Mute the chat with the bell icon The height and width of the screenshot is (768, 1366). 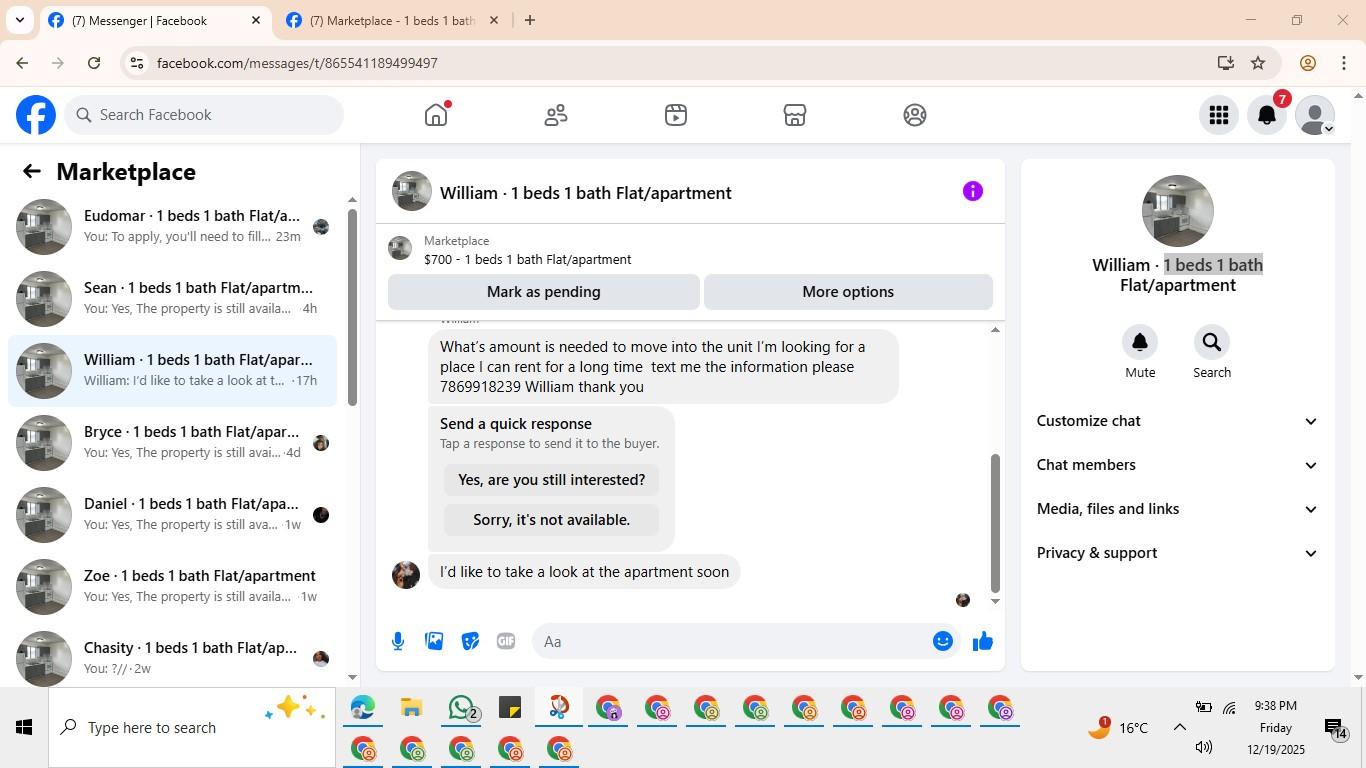coord(1140,343)
